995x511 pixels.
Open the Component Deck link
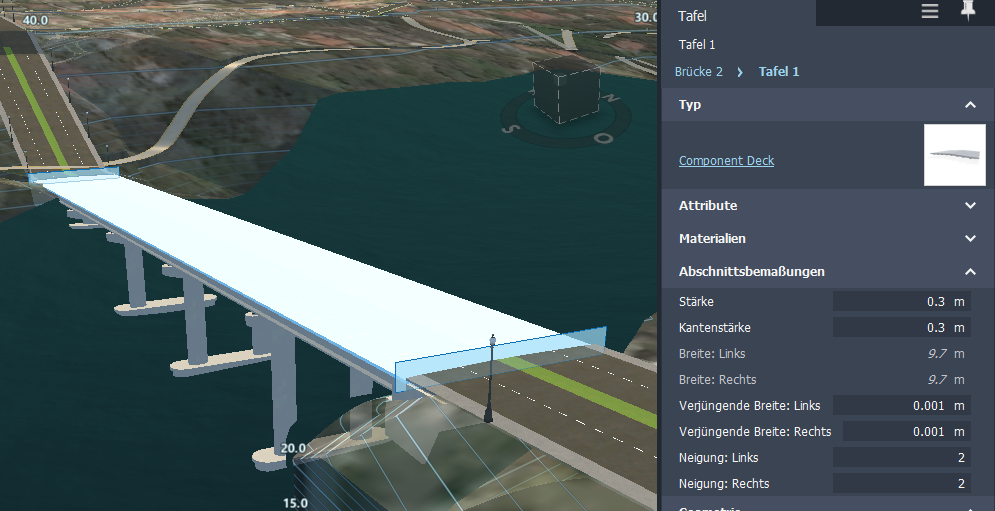726,161
